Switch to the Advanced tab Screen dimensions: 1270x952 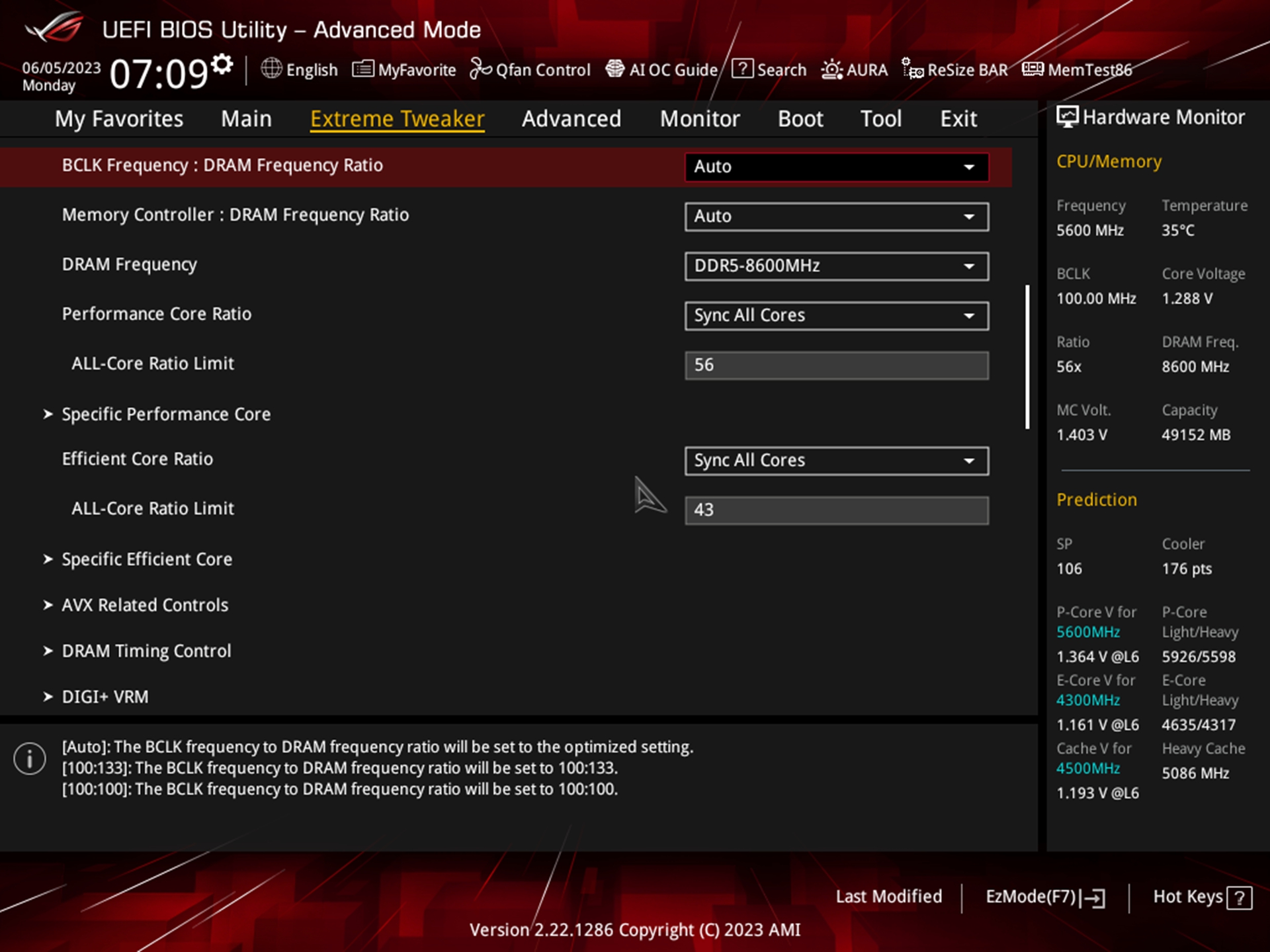point(571,118)
